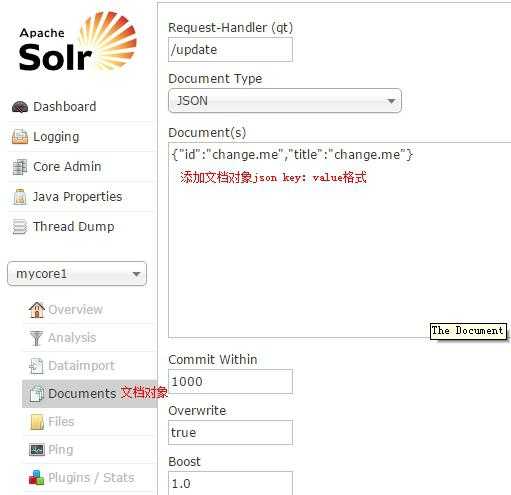Click the Dashboard gauge icon
This screenshot has width=511, height=495.
coord(20,107)
